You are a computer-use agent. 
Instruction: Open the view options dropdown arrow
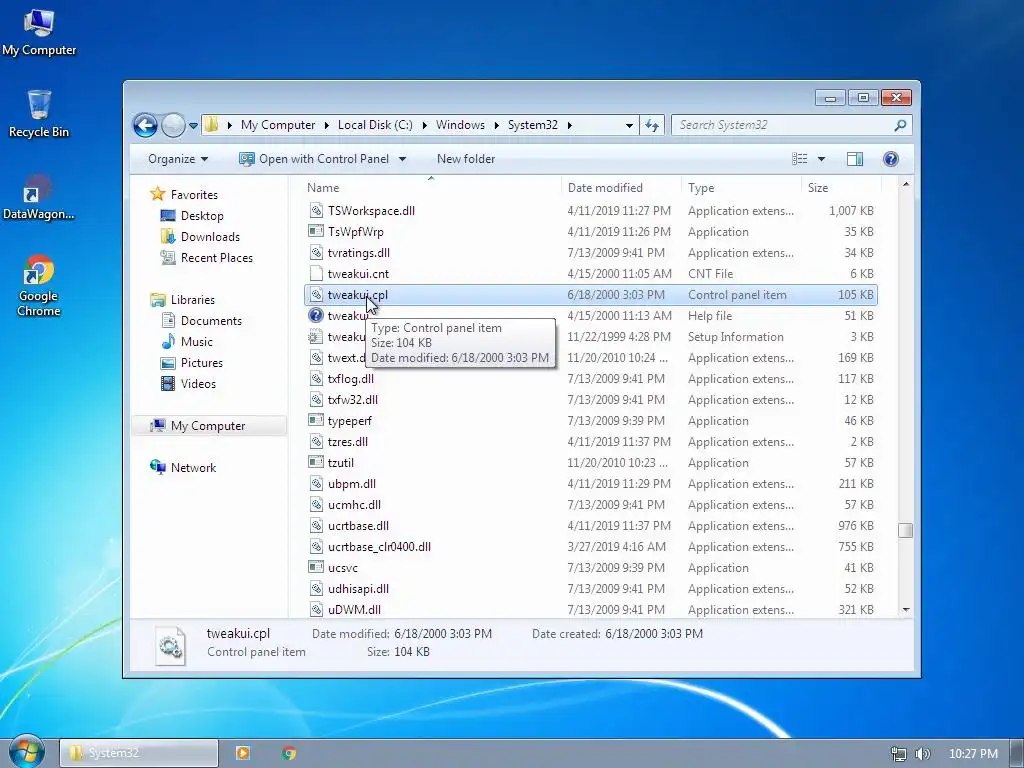pos(822,159)
